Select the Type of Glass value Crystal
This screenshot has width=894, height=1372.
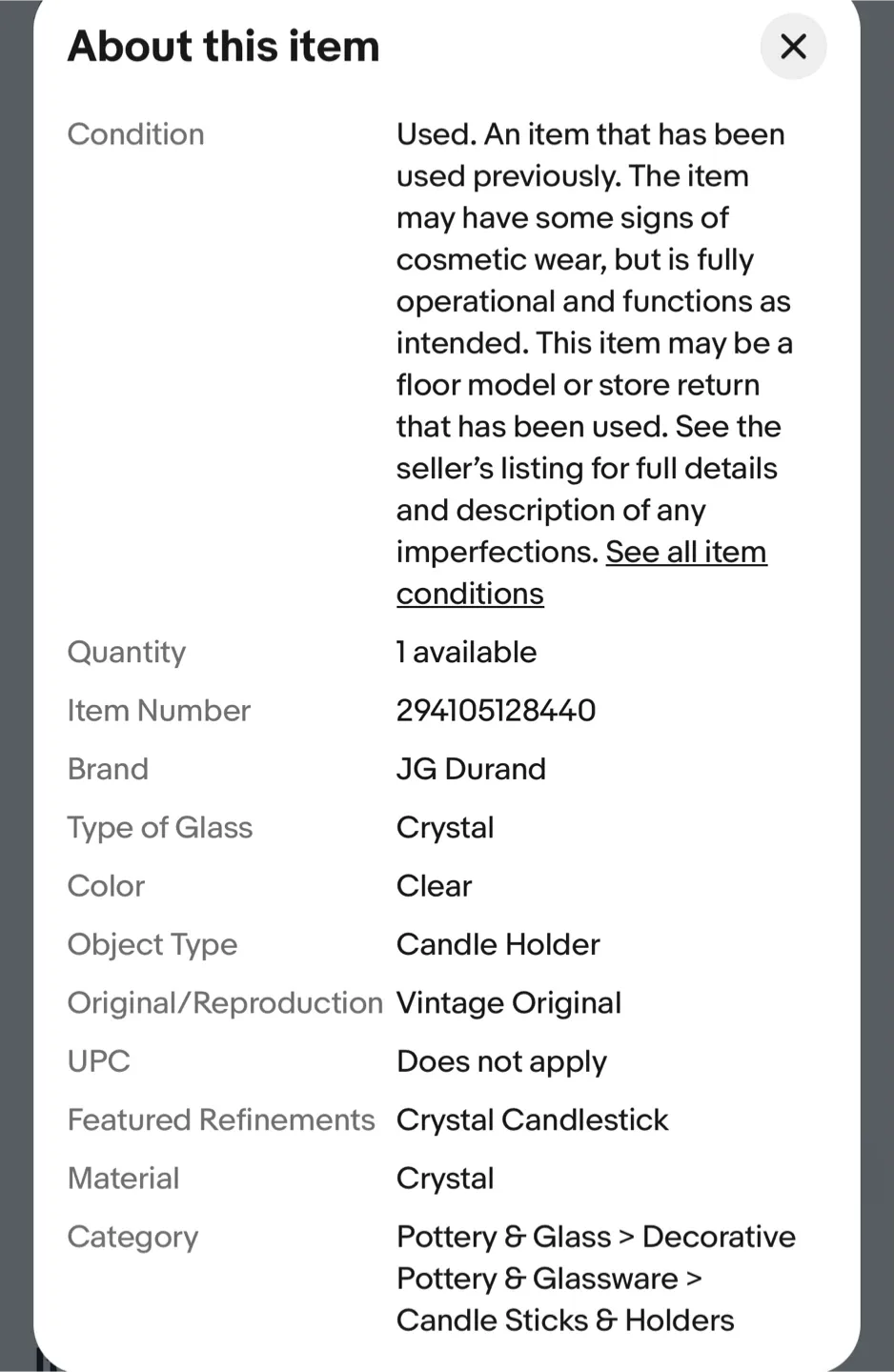444,827
